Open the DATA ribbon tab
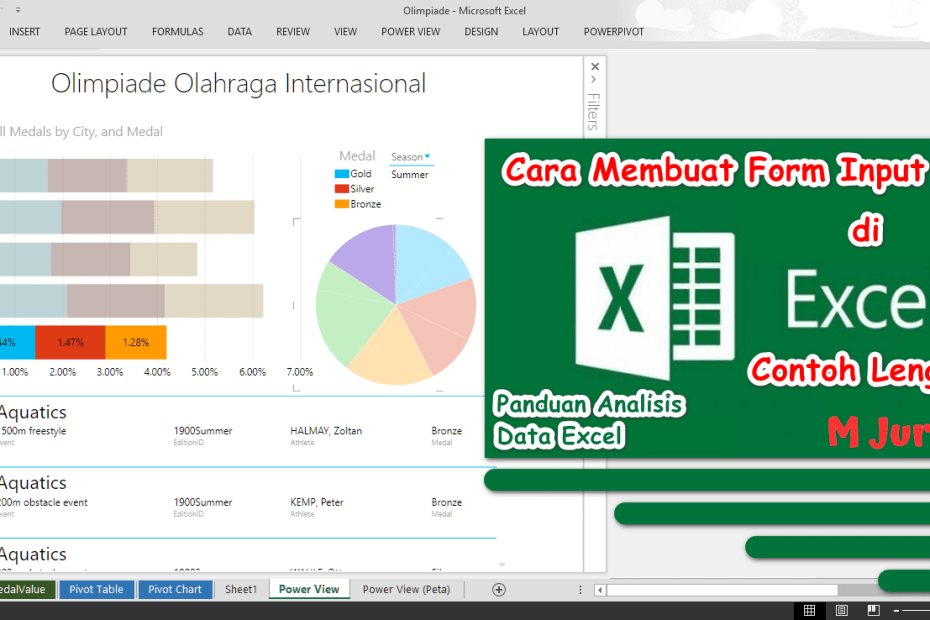This screenshot has height=620, width=930. [240, 32]
